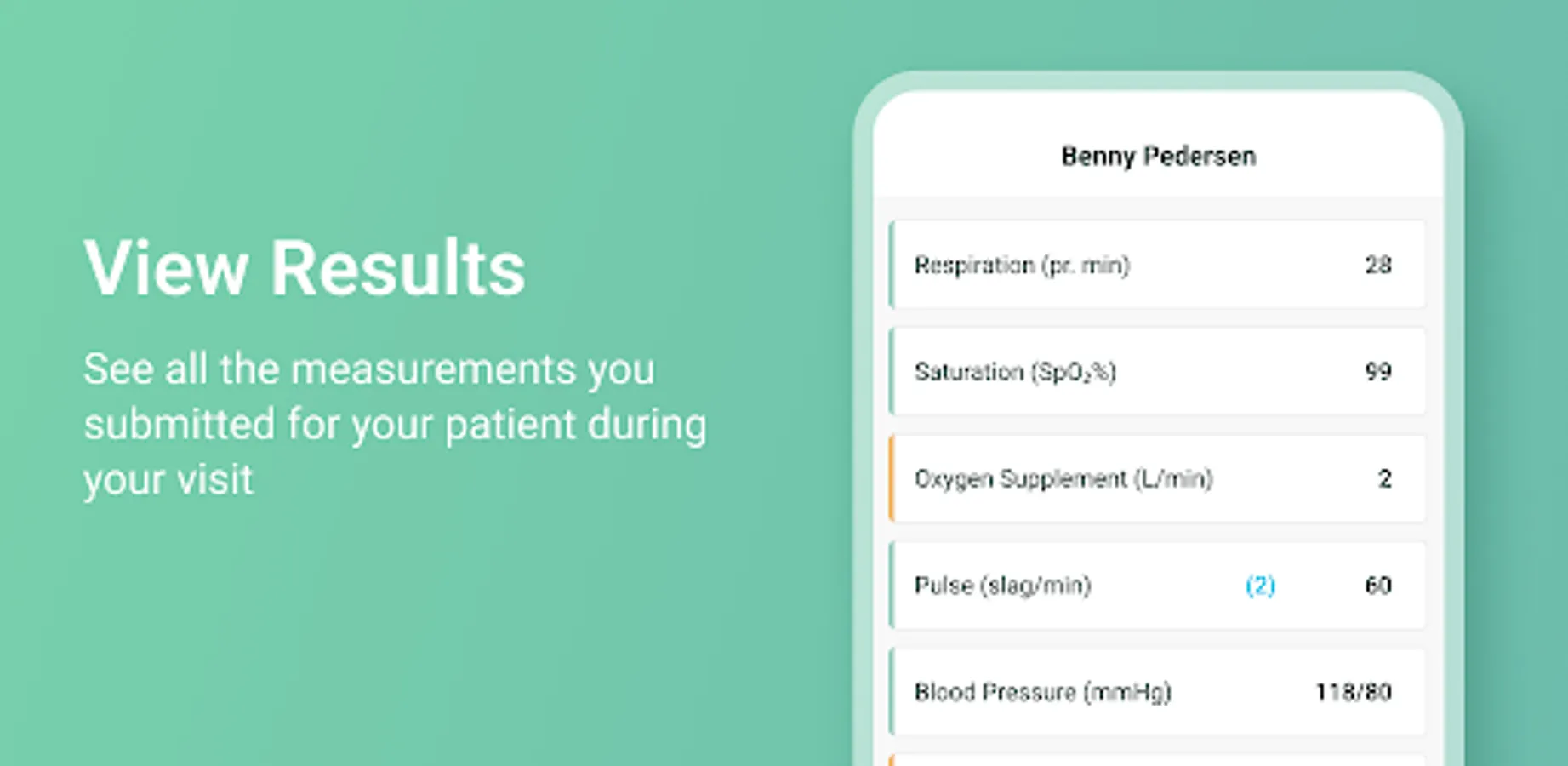Screen dimensions: 1568x766
Task: Click the View Results heading
Action: point(304,268)
